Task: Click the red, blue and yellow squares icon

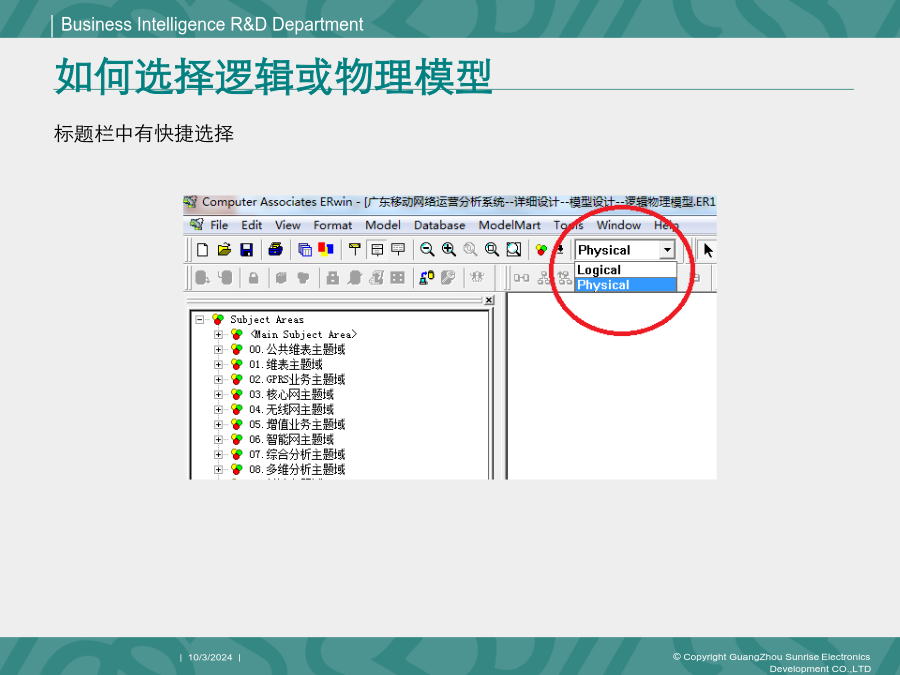Action: coord(326,249)
